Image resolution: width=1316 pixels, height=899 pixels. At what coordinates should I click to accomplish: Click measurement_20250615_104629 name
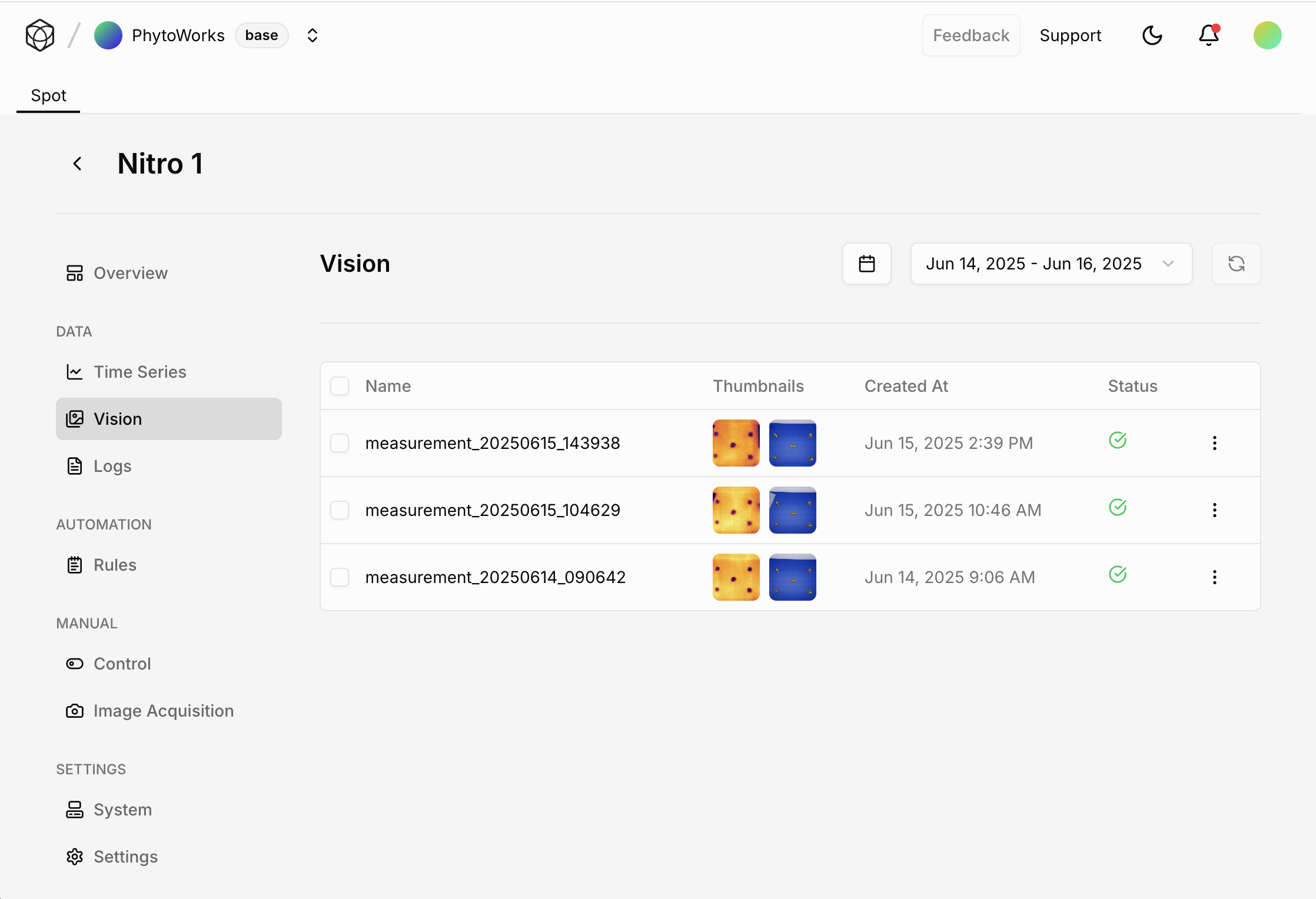493,510
